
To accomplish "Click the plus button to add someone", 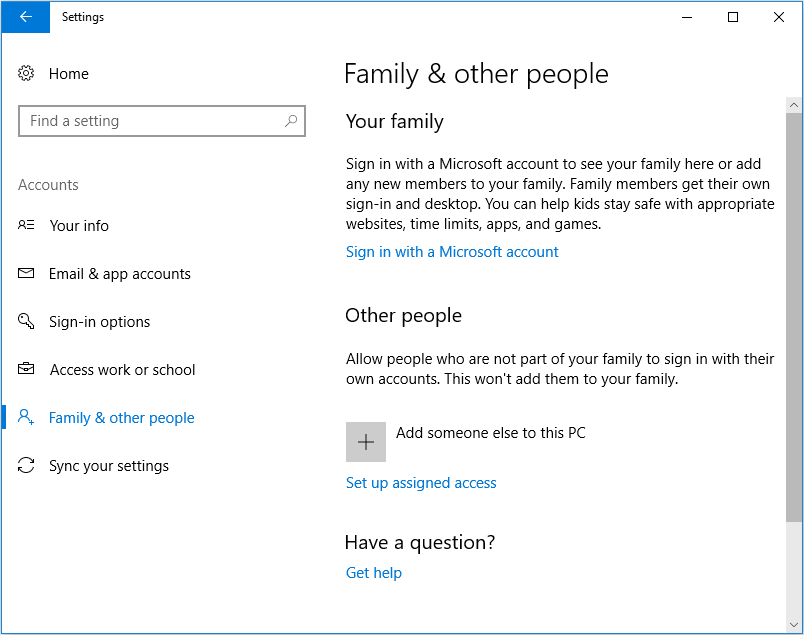I will pos(366,442).
